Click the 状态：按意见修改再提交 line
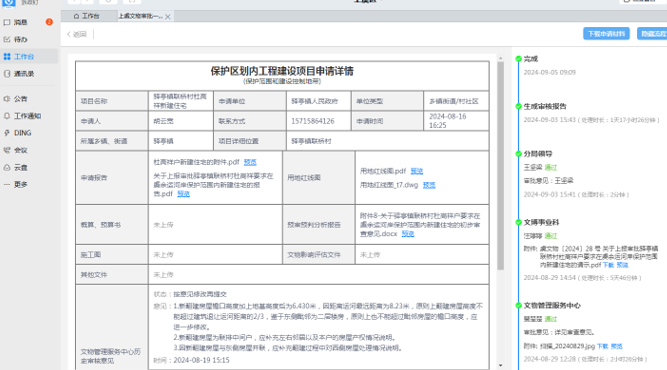 [x=190, y=294]
